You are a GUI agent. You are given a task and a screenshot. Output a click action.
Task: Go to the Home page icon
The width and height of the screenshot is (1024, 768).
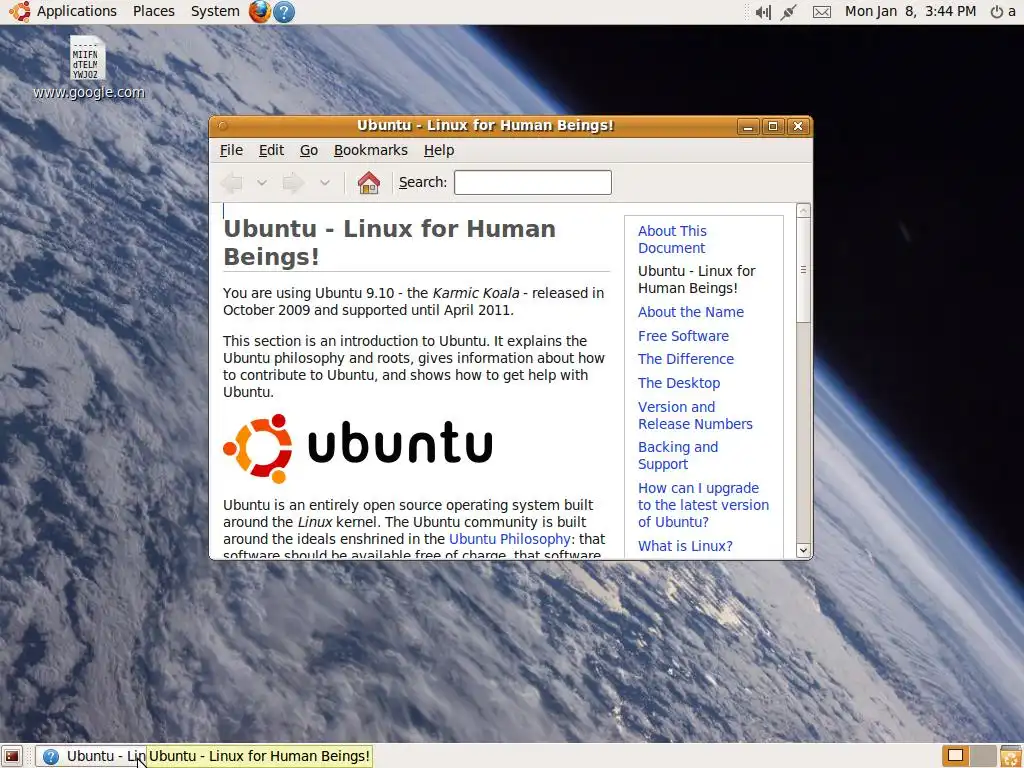point(369,183)
